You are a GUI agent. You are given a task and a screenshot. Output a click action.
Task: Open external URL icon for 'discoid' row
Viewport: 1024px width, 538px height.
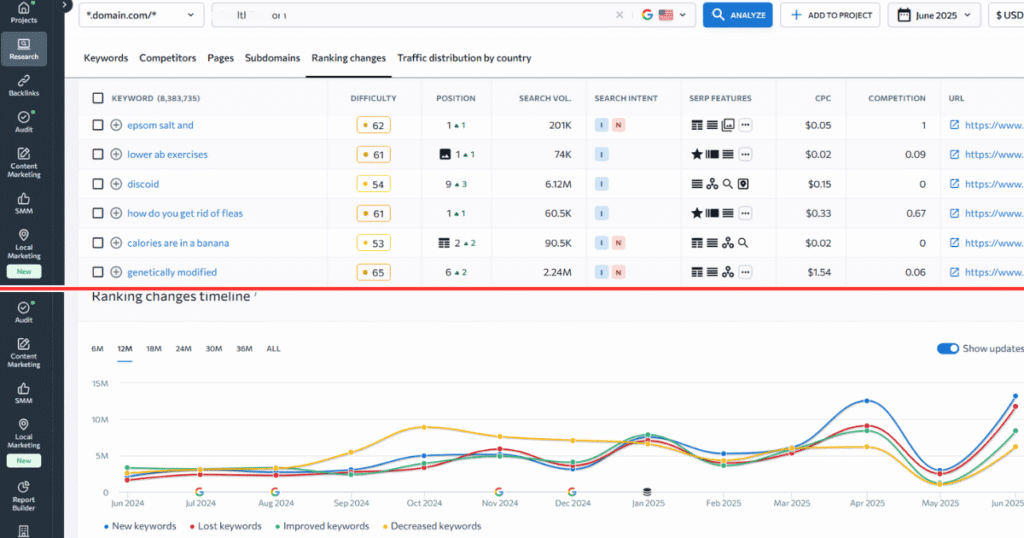954,183
